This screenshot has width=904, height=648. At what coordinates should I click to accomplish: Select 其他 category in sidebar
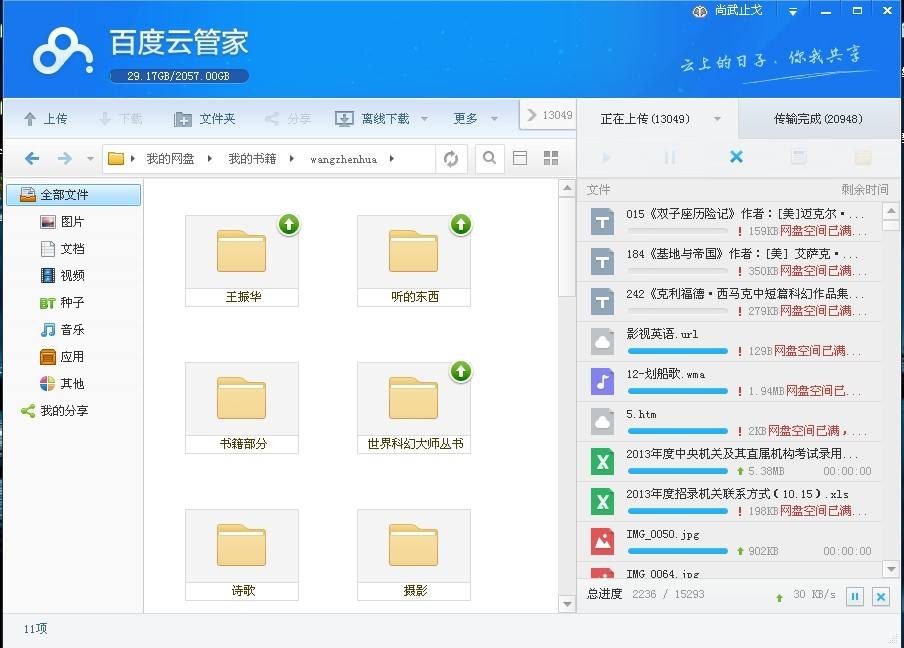click(x=63, y=383)
